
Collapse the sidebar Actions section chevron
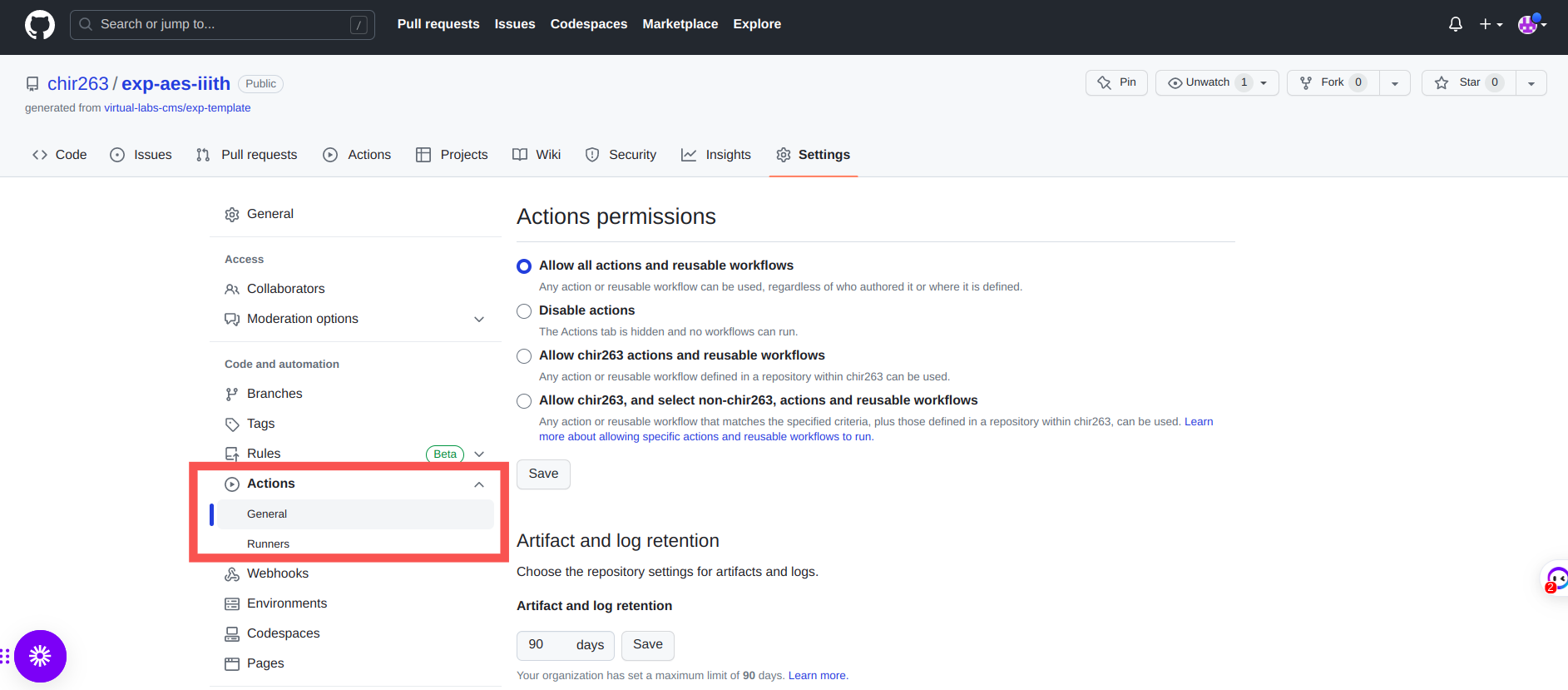click(479, 484)
